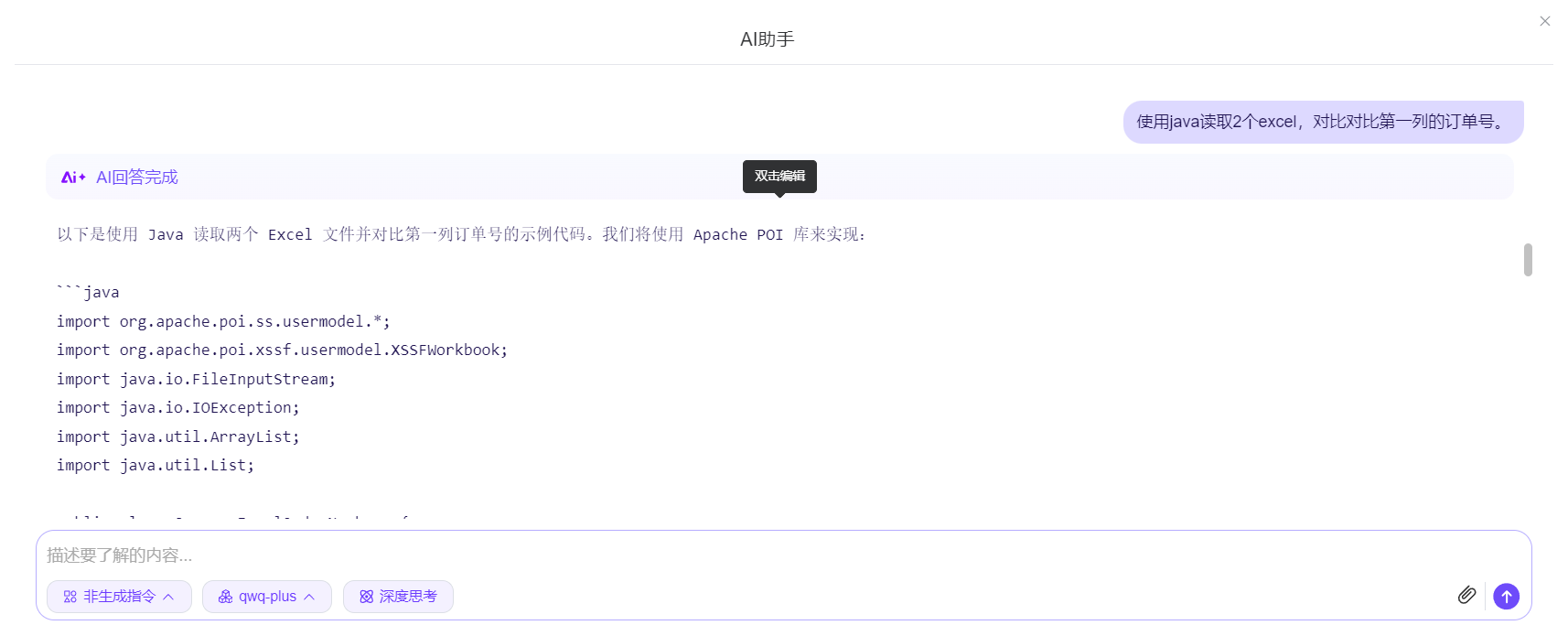Viewport: 1568px width, 625px height.
Task: Click the java.util.ArrayList import line
Action: tap(178, 436)
